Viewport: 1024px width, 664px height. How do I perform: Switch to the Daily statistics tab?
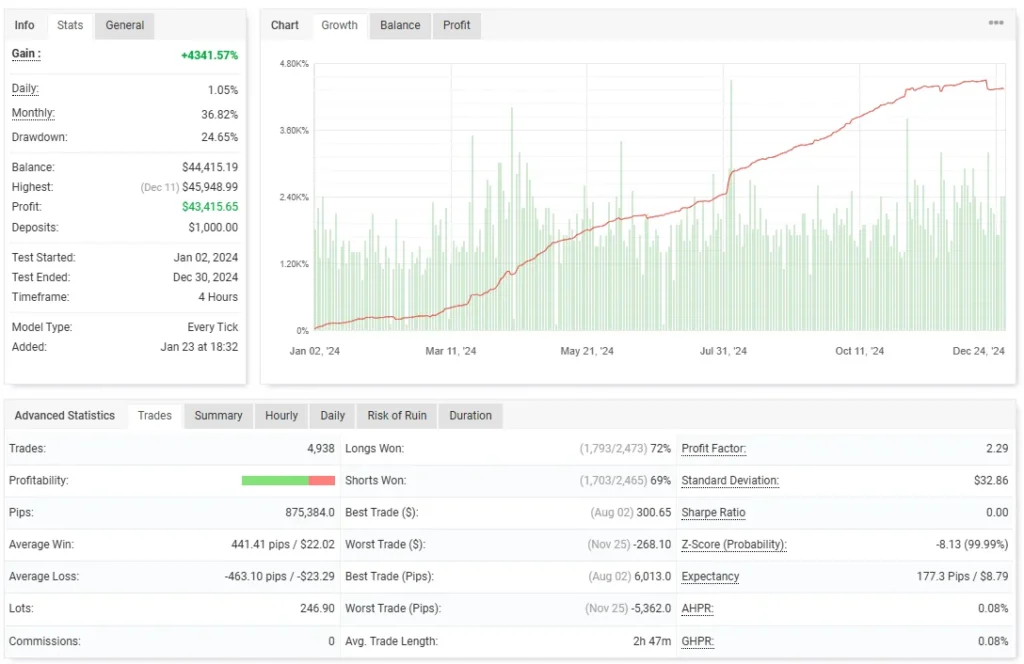(332, 415)
